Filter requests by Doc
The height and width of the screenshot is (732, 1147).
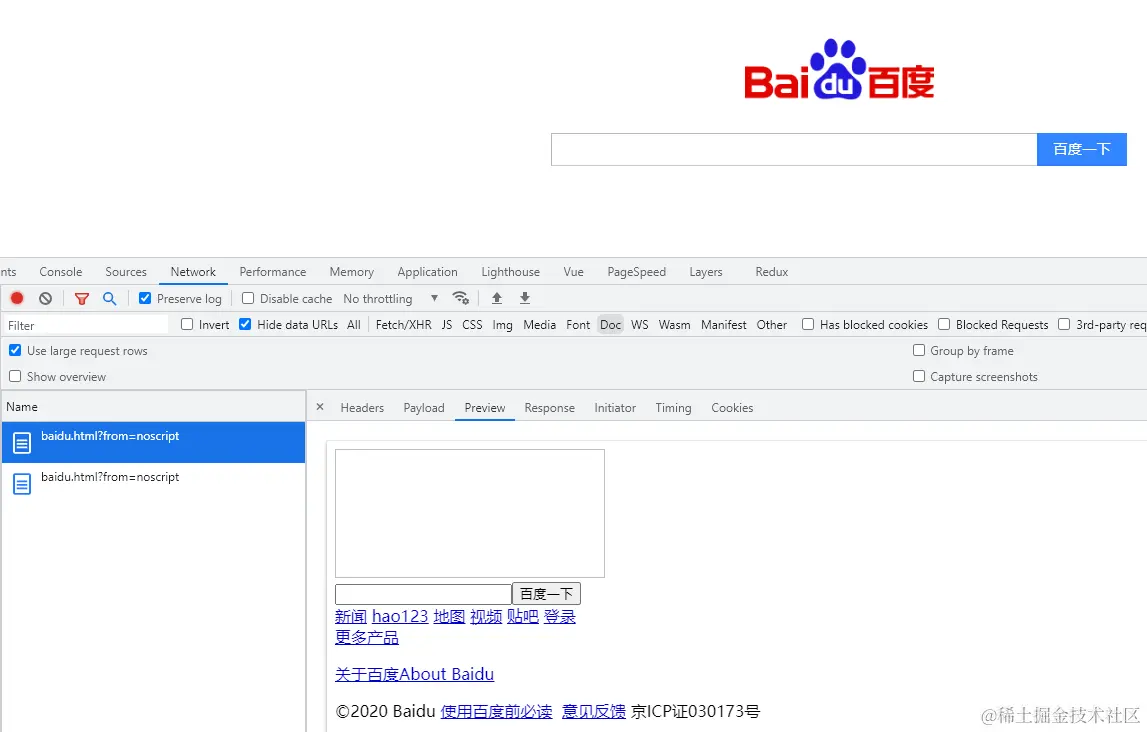[x=611, y=324]
